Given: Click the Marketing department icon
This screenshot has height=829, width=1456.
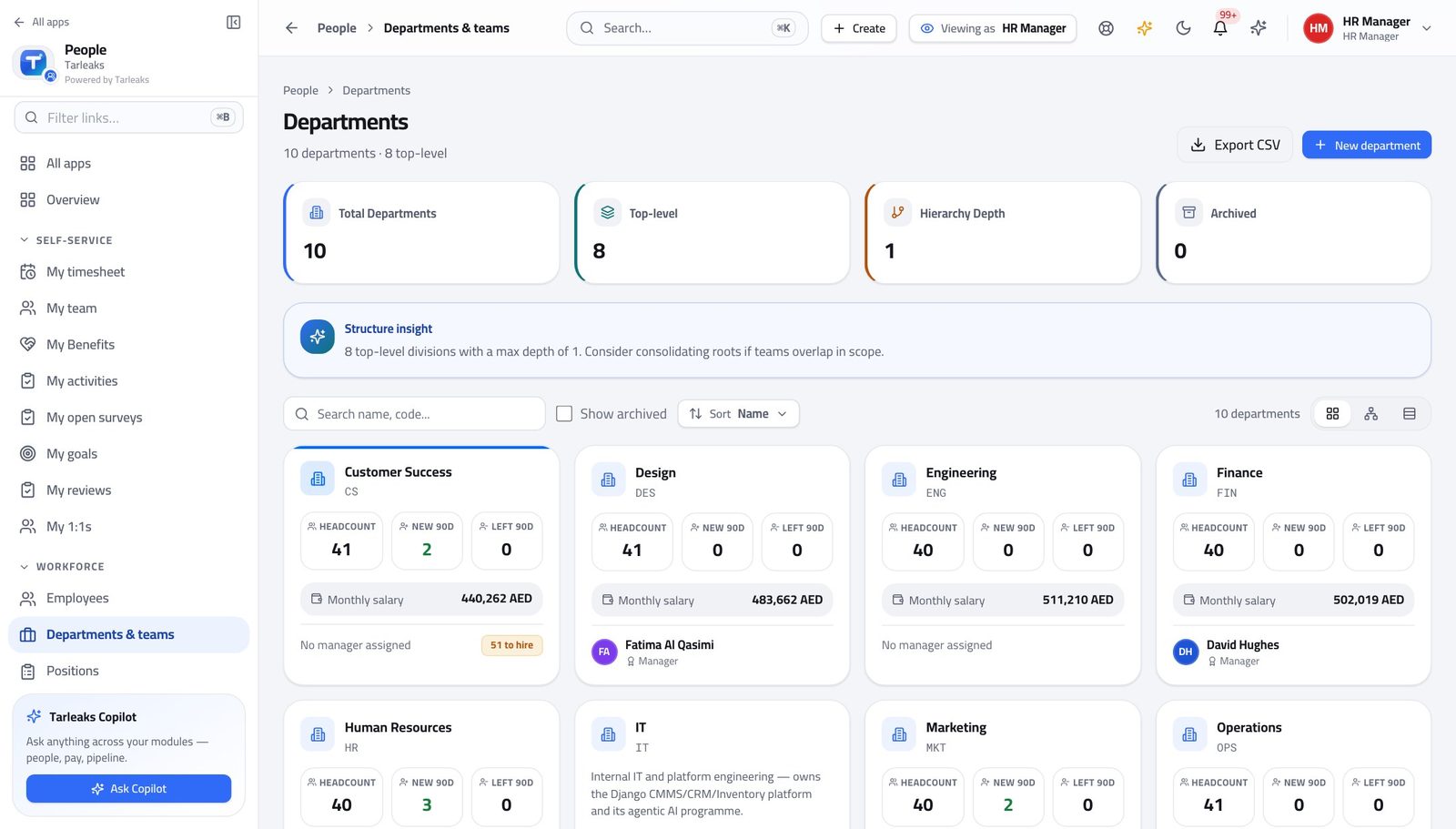Looking at the screenshot, I should pyautogui.click(x=899, y=734).
